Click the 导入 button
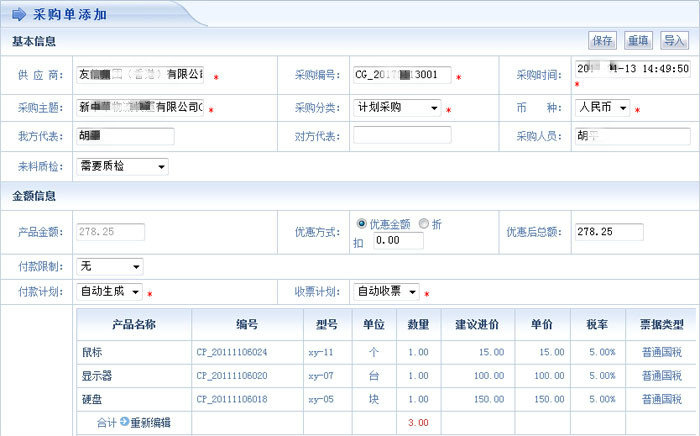700x436 pixels. pyautogui.click(x=674, y=41)
